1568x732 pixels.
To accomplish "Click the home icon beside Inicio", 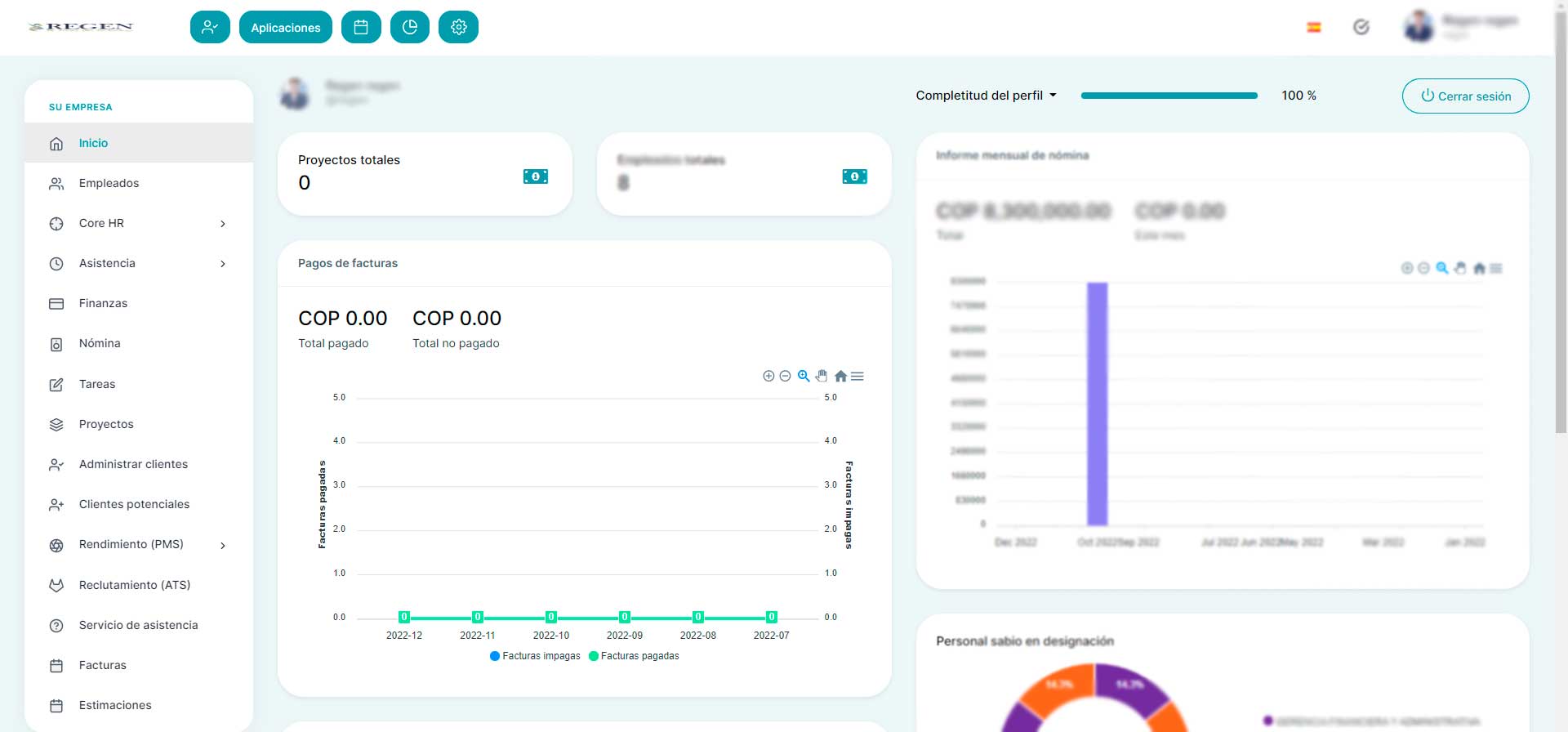I will pos(56,143).
